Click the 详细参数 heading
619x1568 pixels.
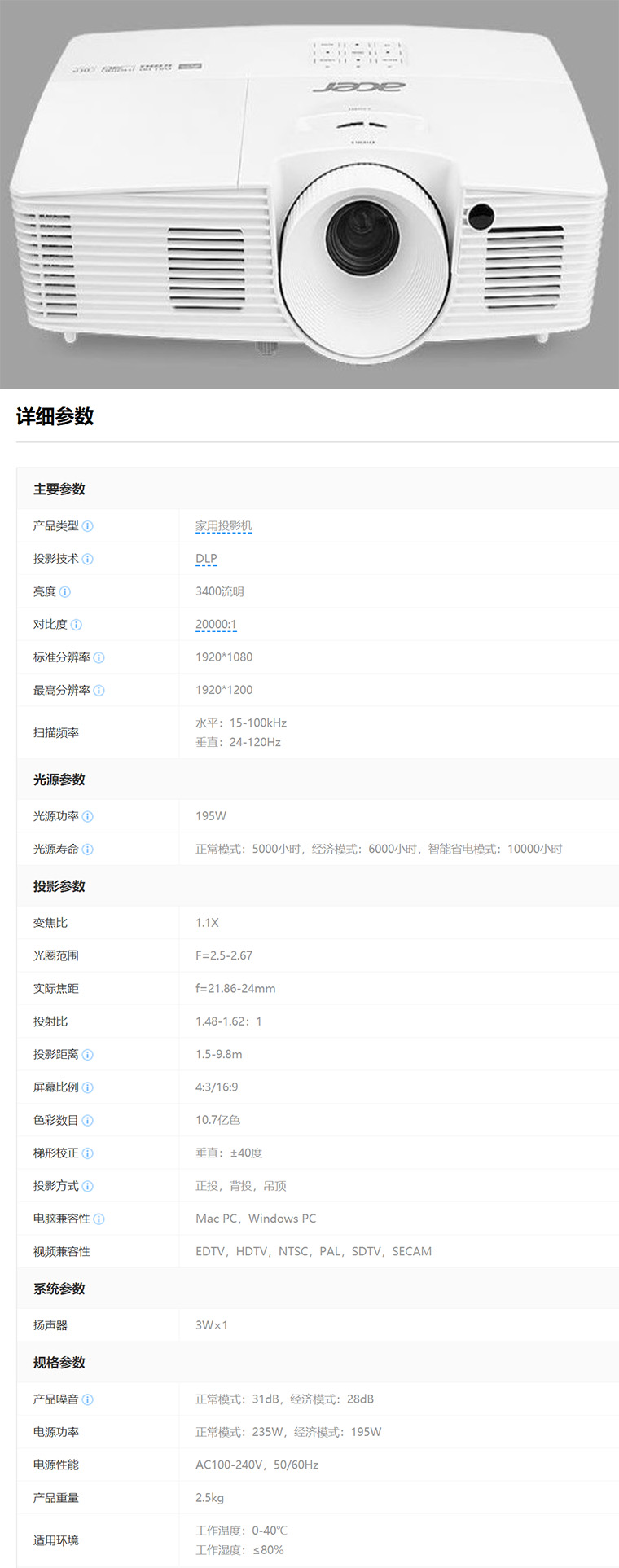[55, 416]
